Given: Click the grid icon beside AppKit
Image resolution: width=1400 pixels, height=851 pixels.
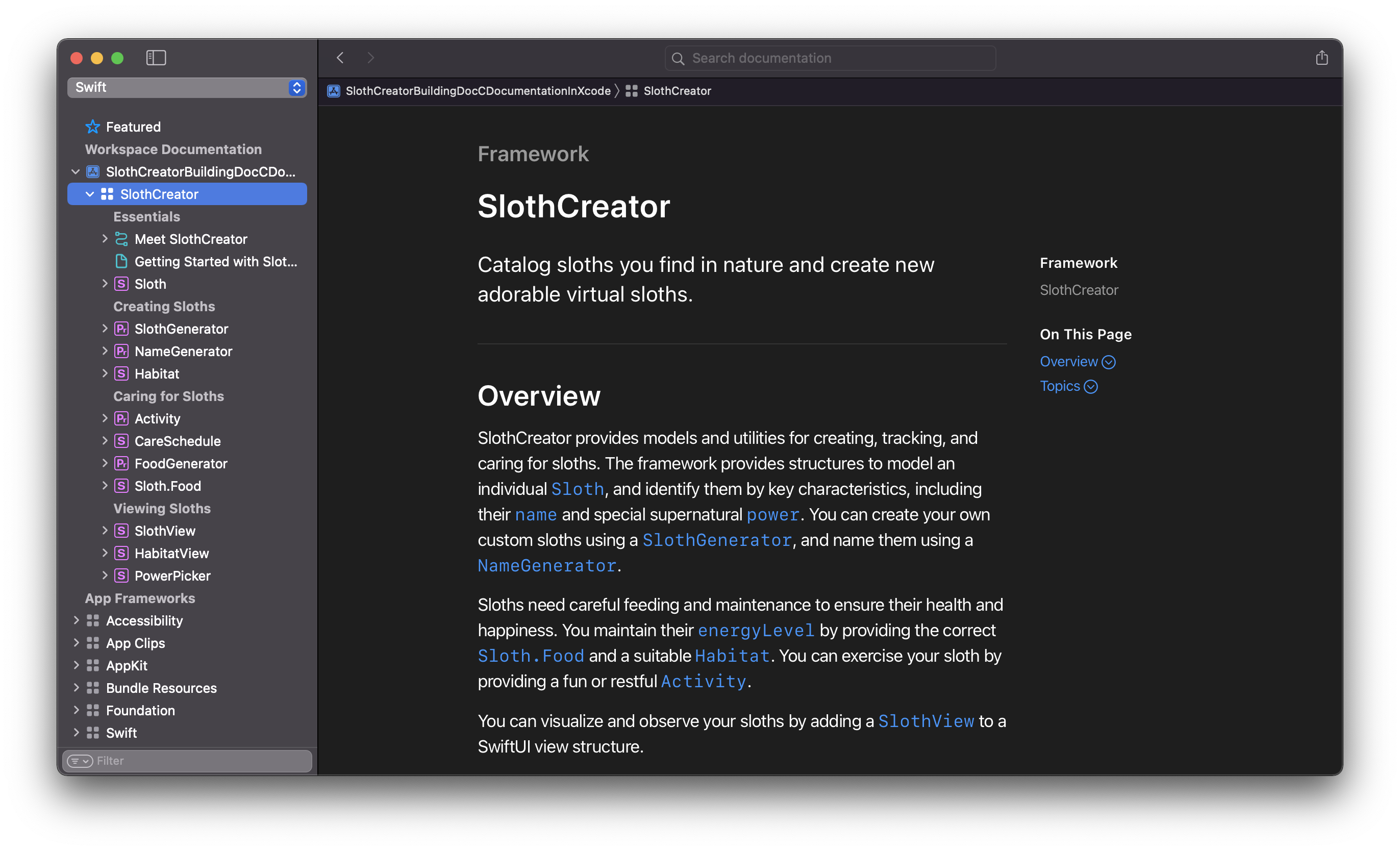Looking at the screenshot, I should pyautogui.click(x=93, y=665).
